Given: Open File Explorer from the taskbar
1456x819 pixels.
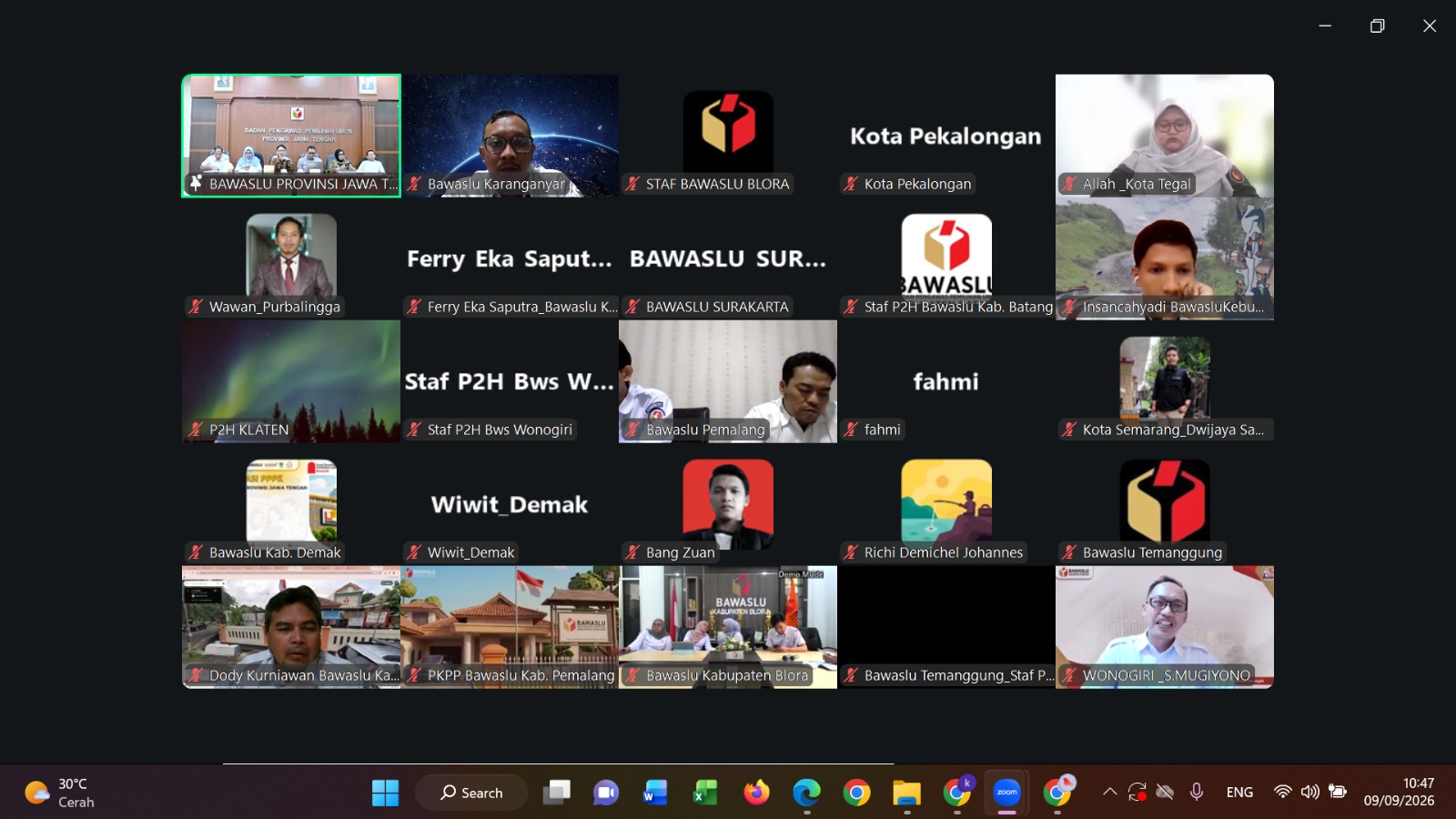Looking at the screenshot, I should [x=906, y=793].
